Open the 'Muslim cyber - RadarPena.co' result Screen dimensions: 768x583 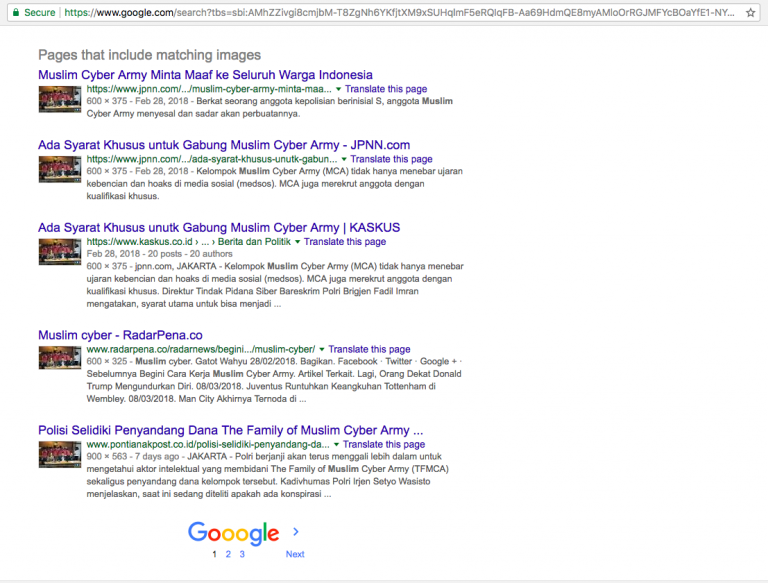pos(120,335)
